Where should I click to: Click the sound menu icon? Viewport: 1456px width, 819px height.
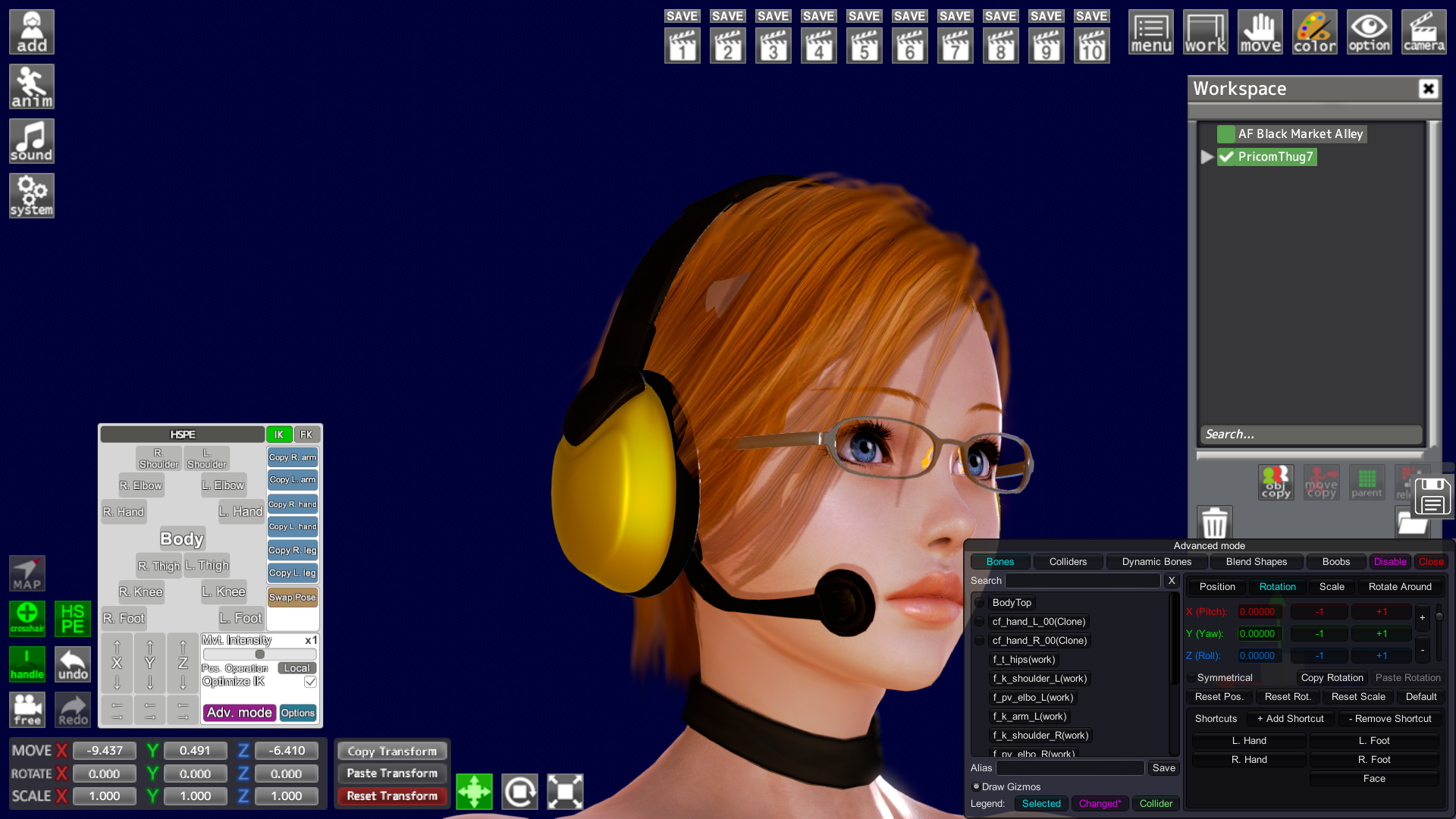point(31,141)
